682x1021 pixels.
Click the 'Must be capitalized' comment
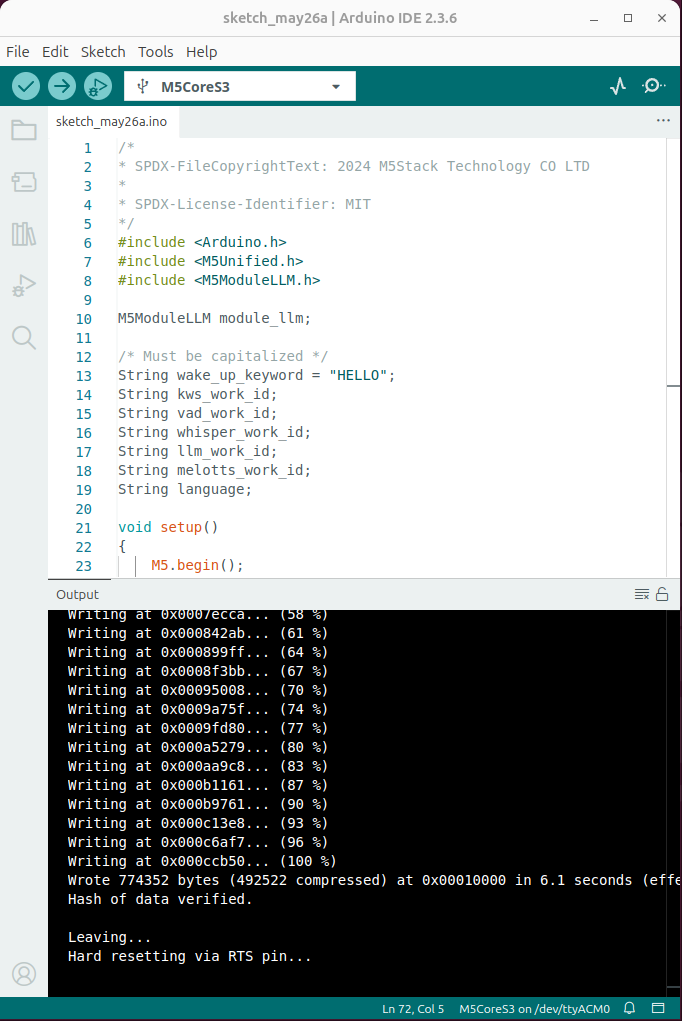point(223,356)
